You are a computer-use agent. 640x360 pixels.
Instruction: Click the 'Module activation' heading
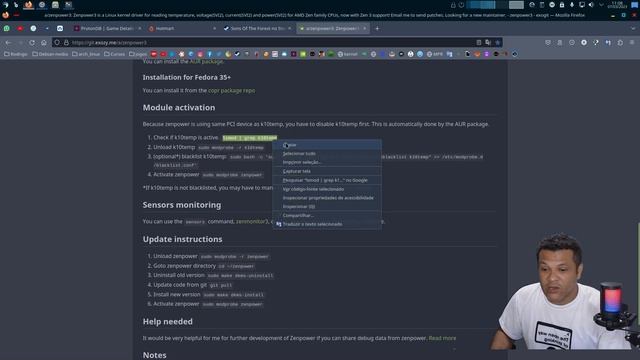pyautogui.click(x=179, y=108)
